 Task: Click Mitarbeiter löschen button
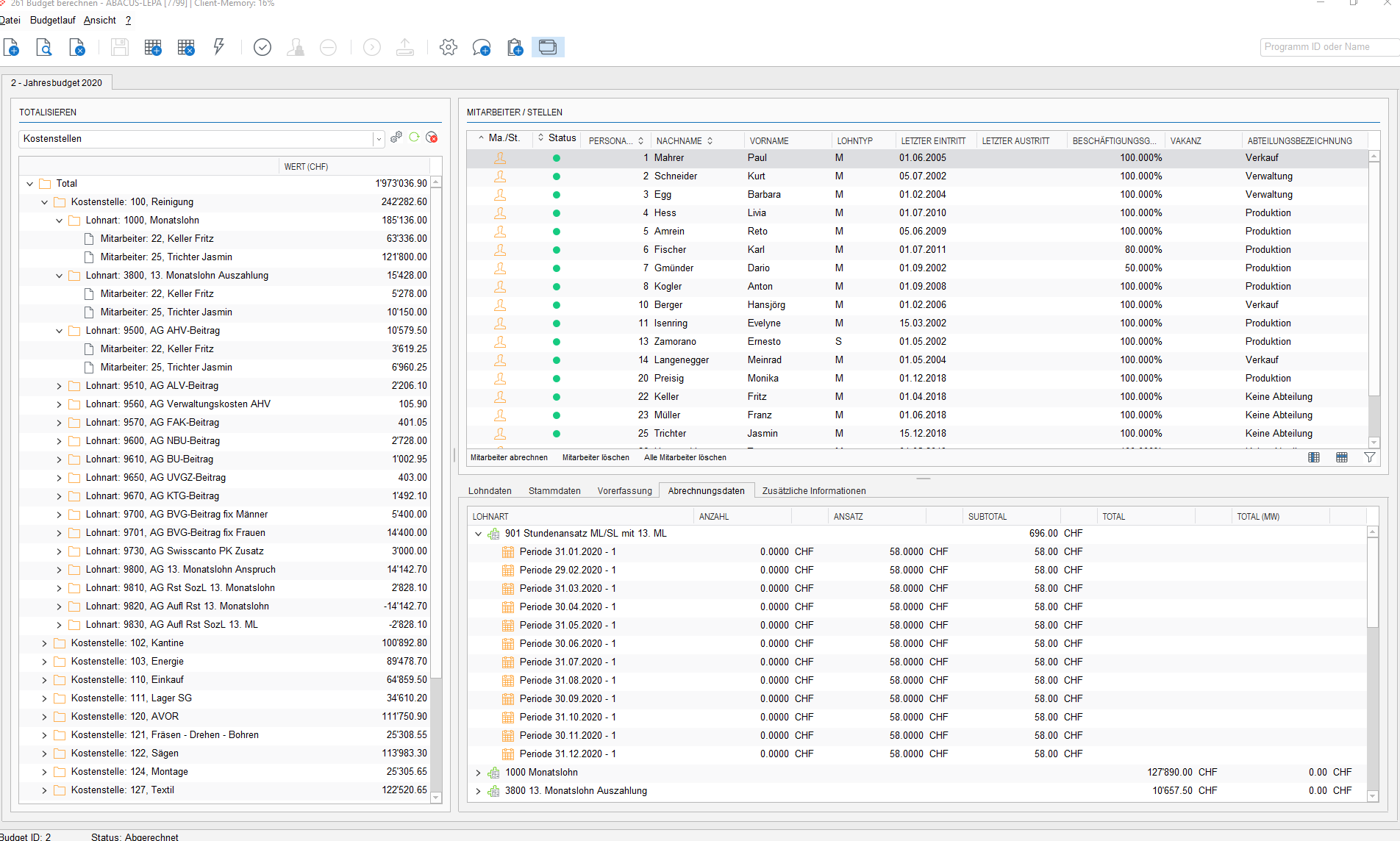[x=596, y=457]
